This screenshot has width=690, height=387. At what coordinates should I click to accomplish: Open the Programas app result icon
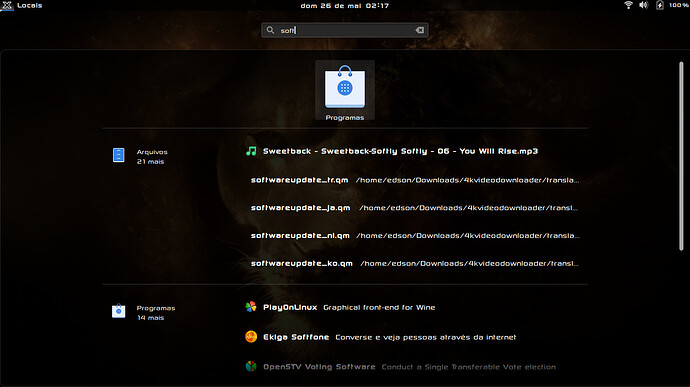pyautogui.click(x=345, y=90)
